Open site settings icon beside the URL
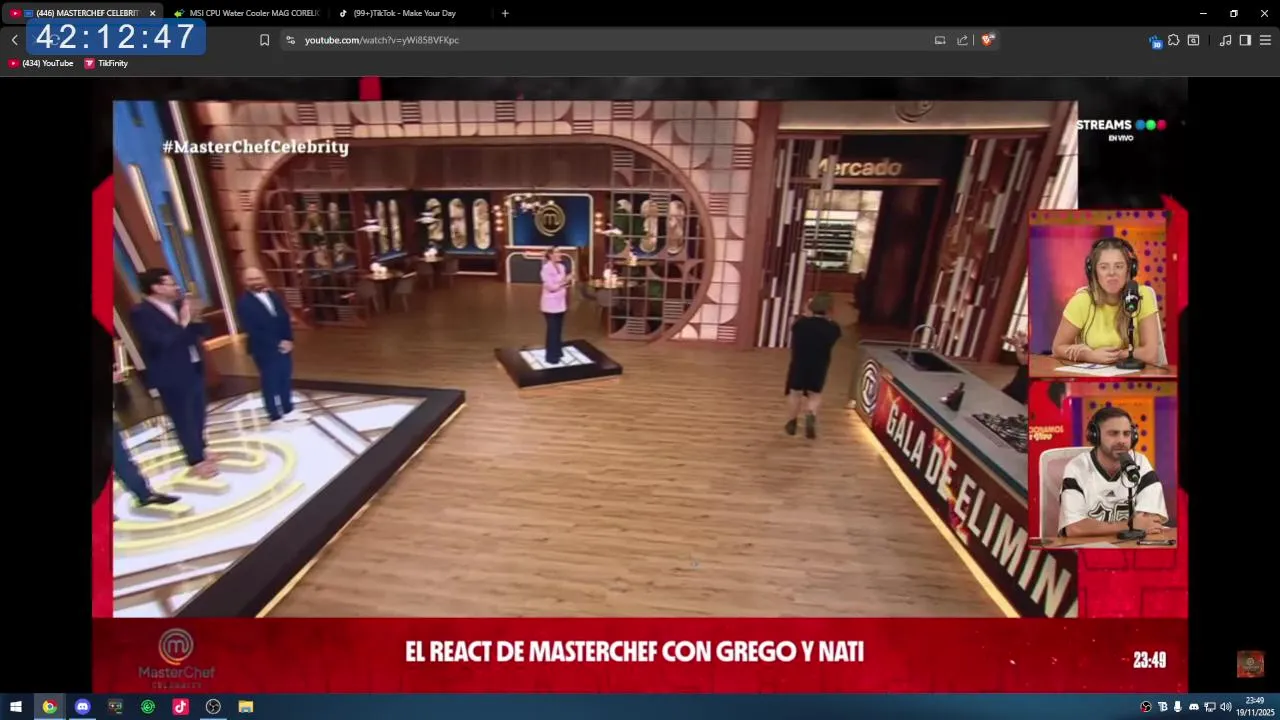The width and height of the screenshot is (1280, 720). click(x=290, y=40)
